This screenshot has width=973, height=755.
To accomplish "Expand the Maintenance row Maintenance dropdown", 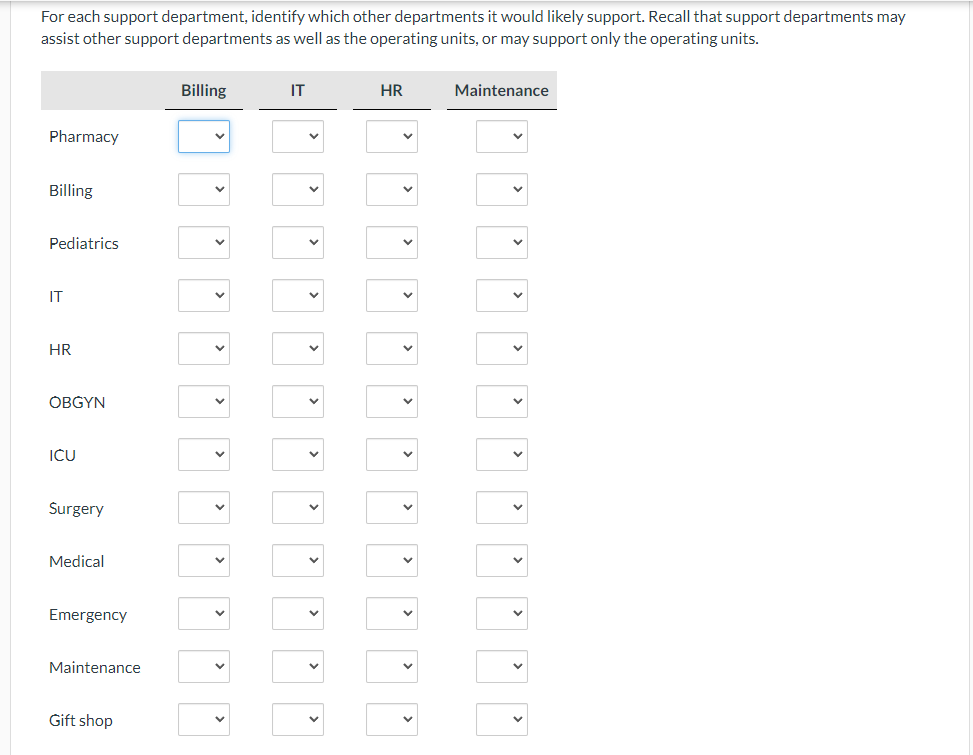I will pyautogui.click(x=501, y=667).
